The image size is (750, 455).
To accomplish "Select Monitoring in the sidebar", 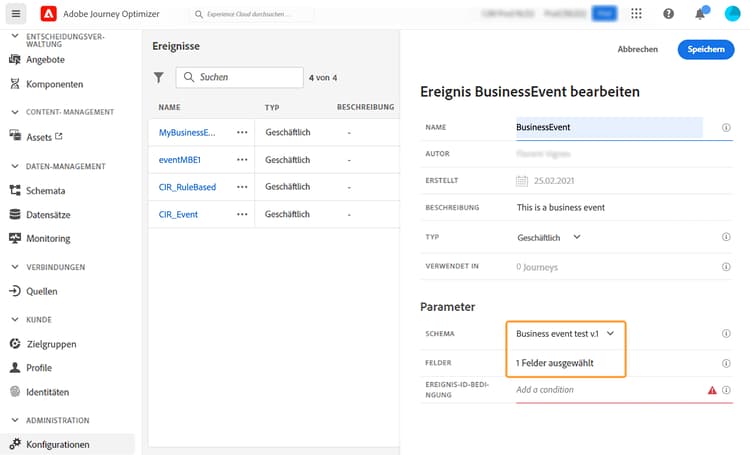I will click(48, 238).
